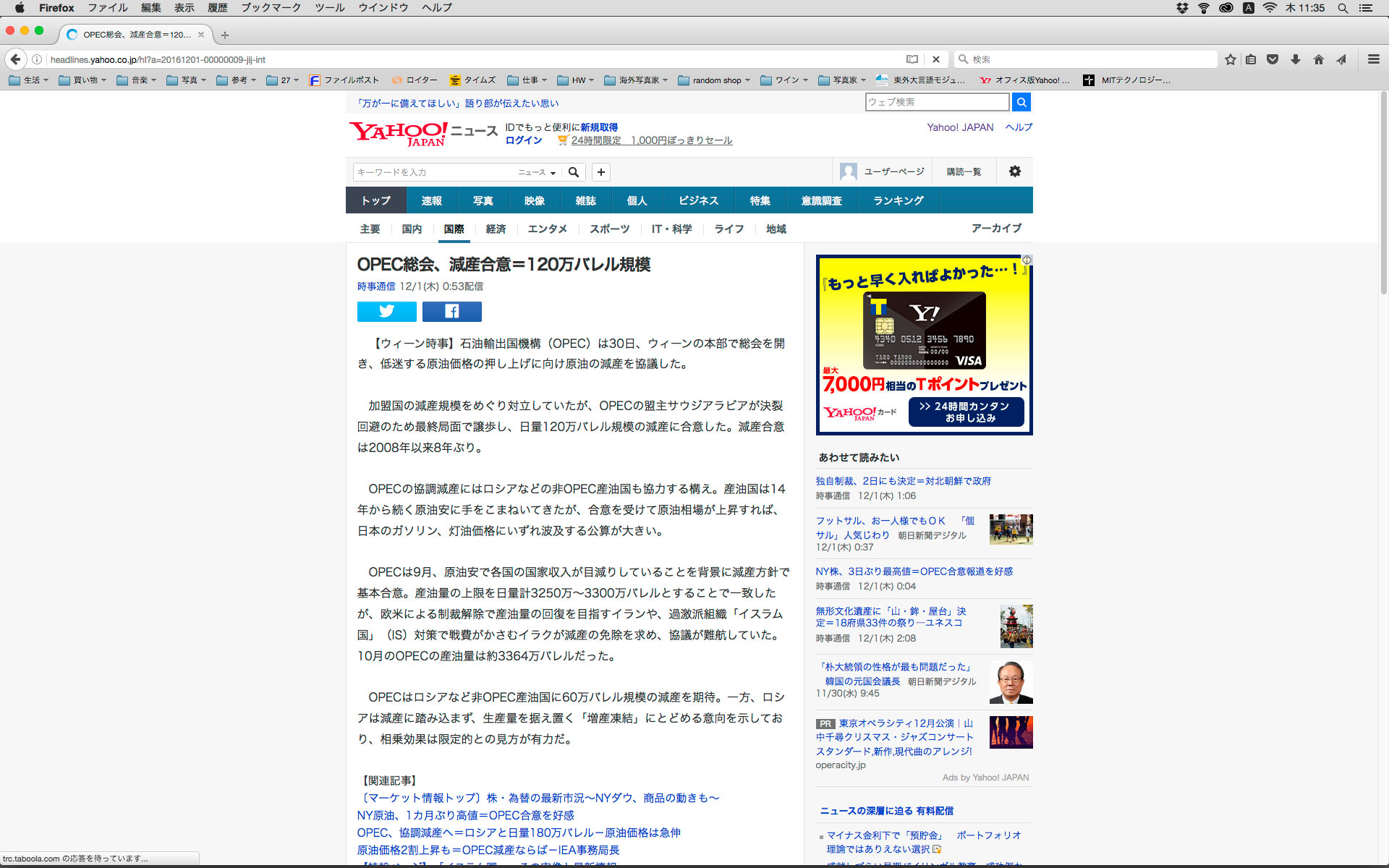
Task: Click the plus icon beside keyword search
Action: click(600, 172)
